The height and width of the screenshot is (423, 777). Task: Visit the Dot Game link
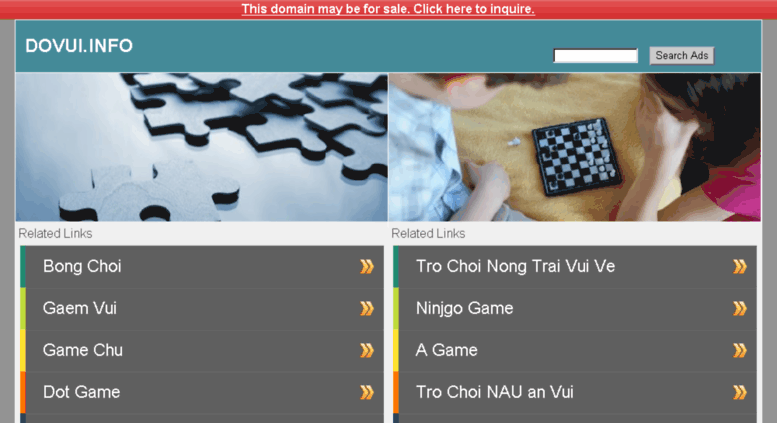(x=82, y=392)
